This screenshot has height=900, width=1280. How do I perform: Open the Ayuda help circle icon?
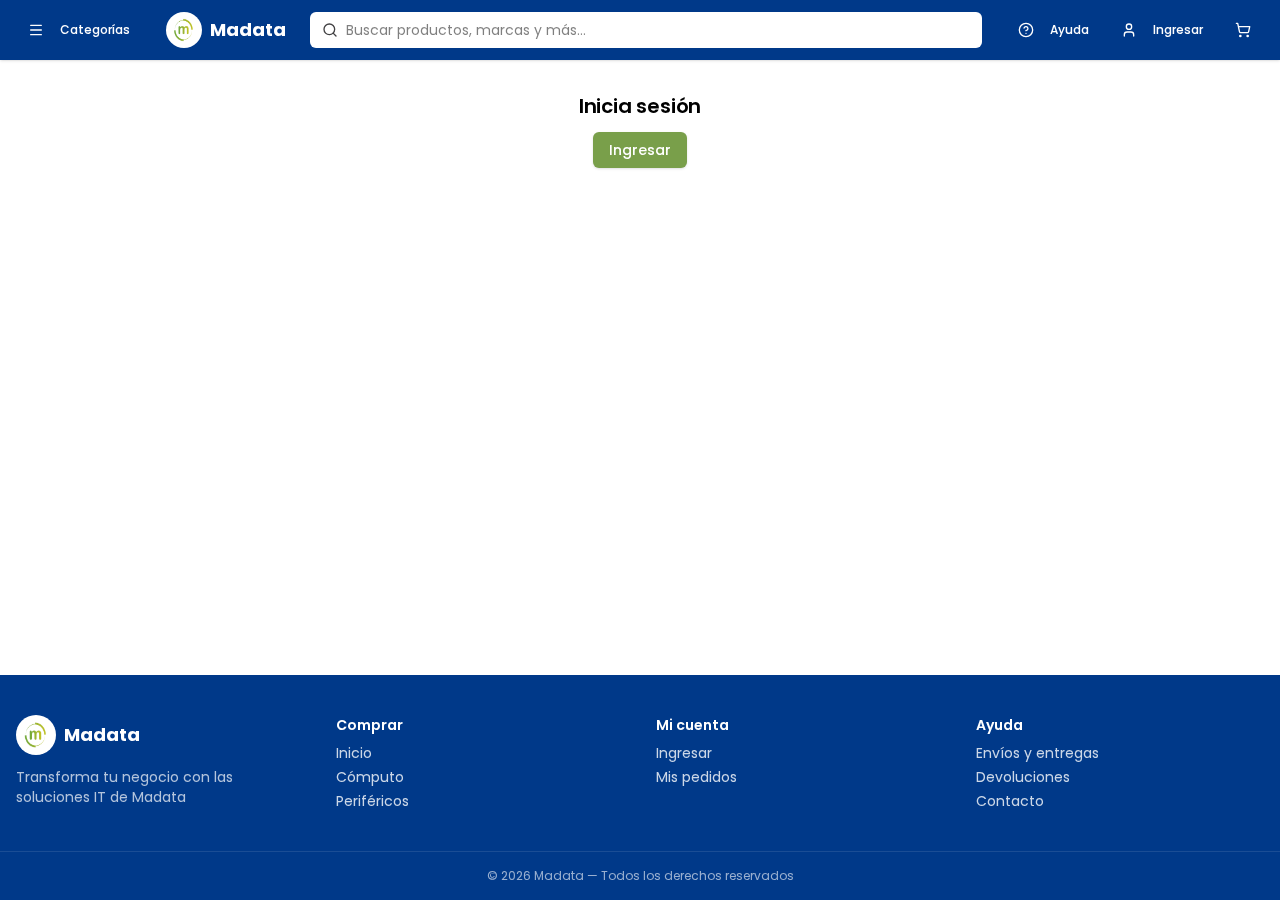(1026, 30)
